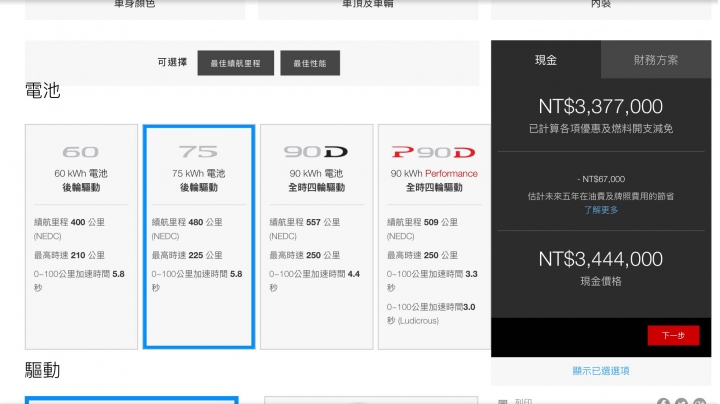Click the 最佳續航里程 button
Image resolution: width=720 pixels, height=404 pixels.
236,63
